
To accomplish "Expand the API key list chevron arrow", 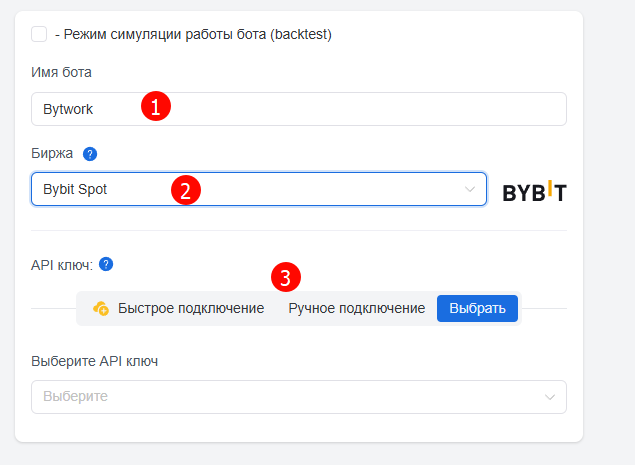I will [x=550, y=397].
